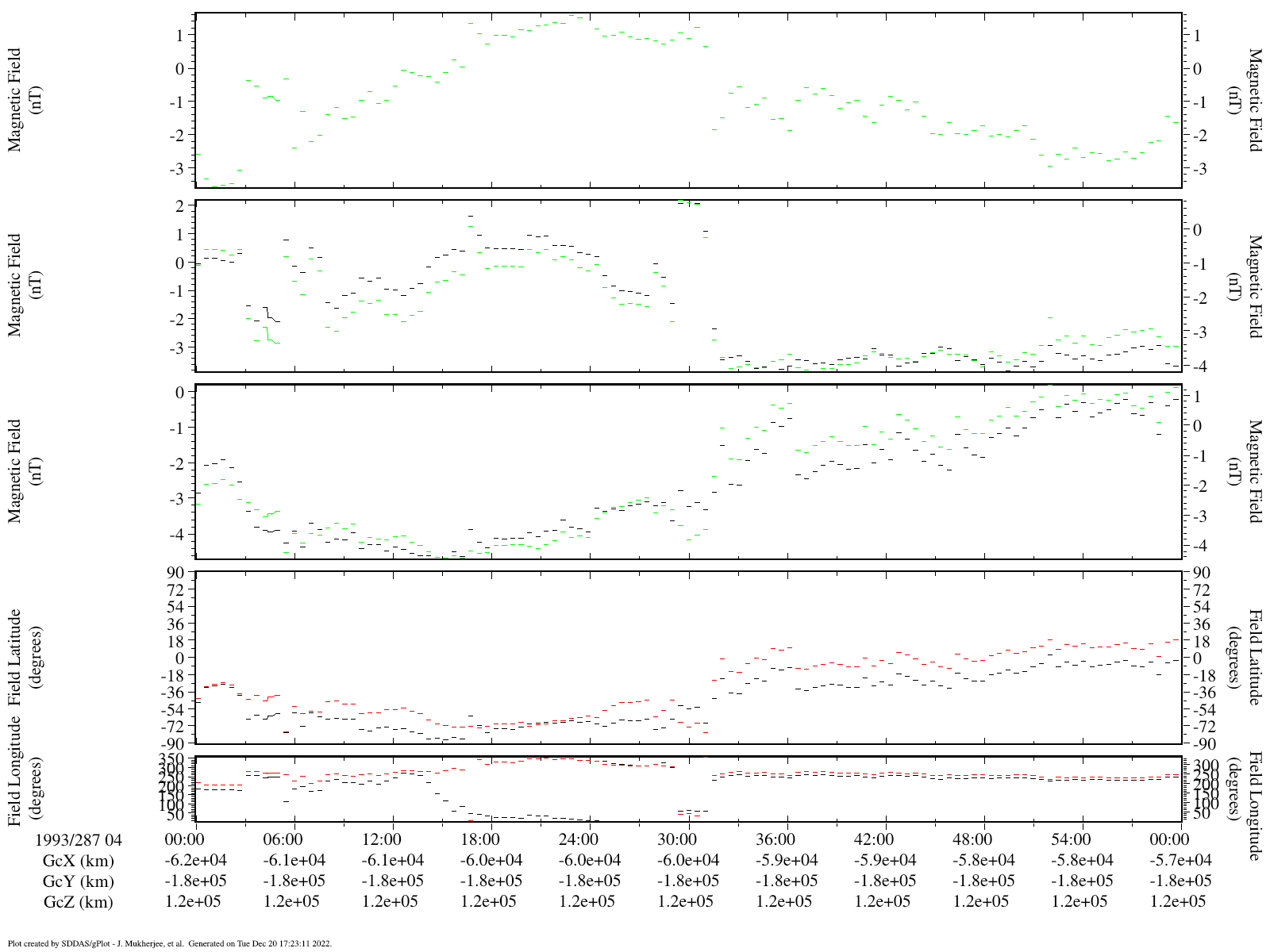Click the 12:00 time tick label

point(382,839)
